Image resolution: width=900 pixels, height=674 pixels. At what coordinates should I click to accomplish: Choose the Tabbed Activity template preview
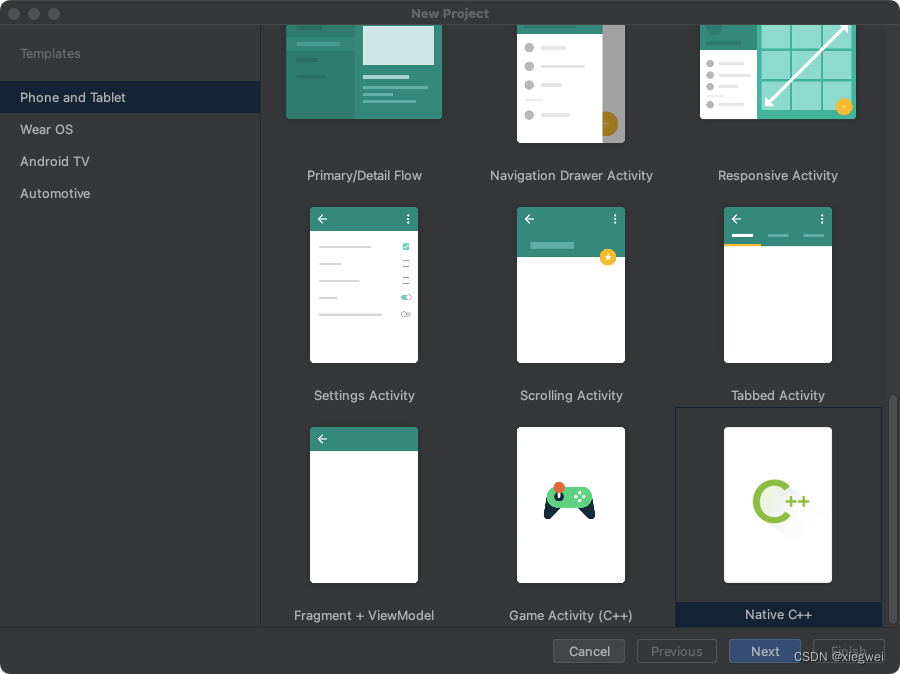pyautogui.click(x=778, y=285)
